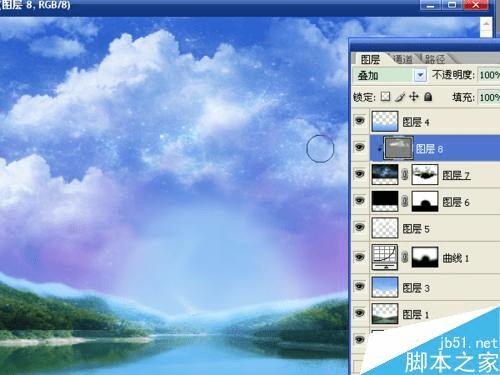The width and height of the screenshot is (500, 375).
Task: Click the 图层 4 layer name
Action: [416, 122]
